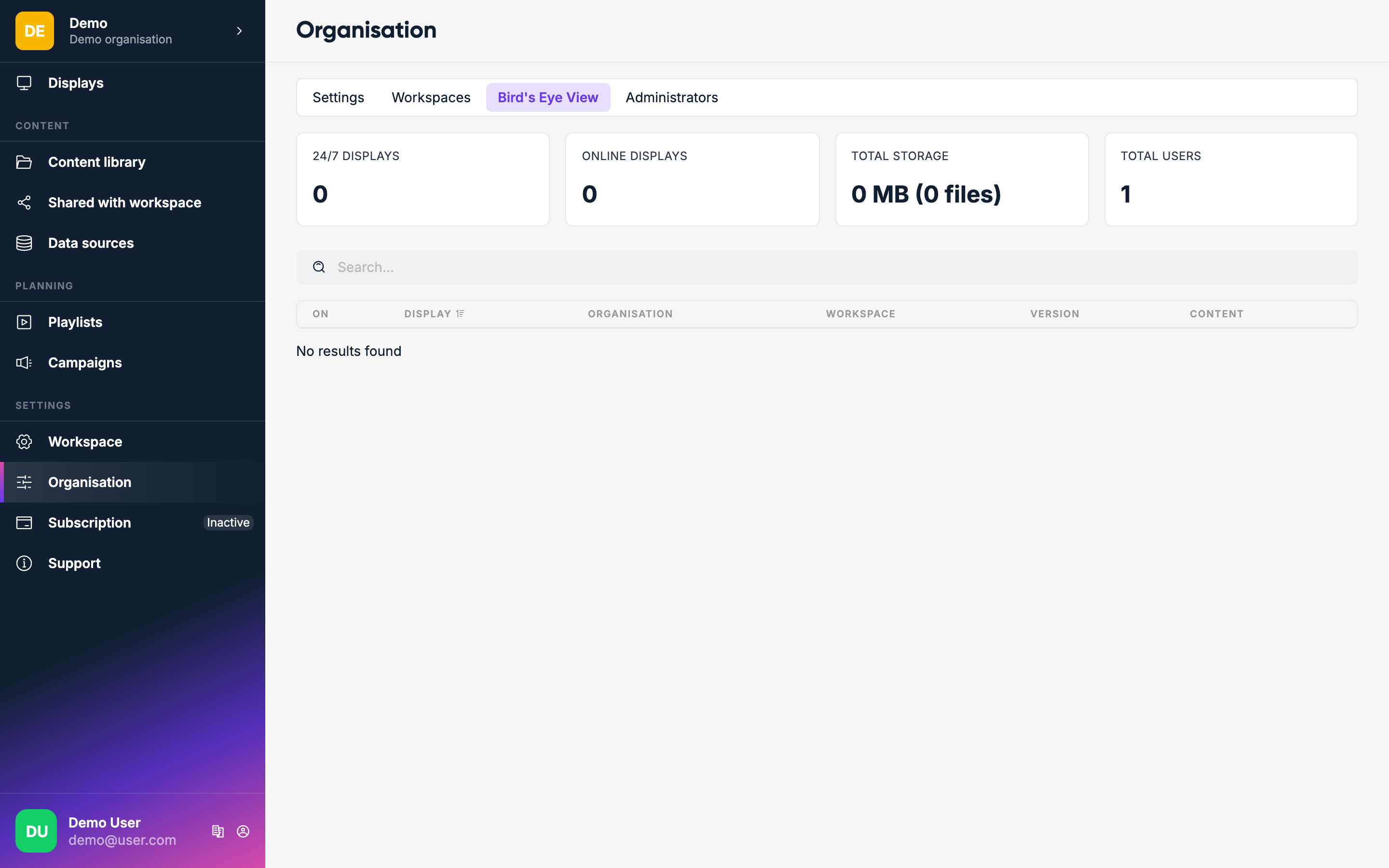The width and height of the screenshot is (1389, 868).
Task: Select the Data sources database icon
Action: pos(24,244)
